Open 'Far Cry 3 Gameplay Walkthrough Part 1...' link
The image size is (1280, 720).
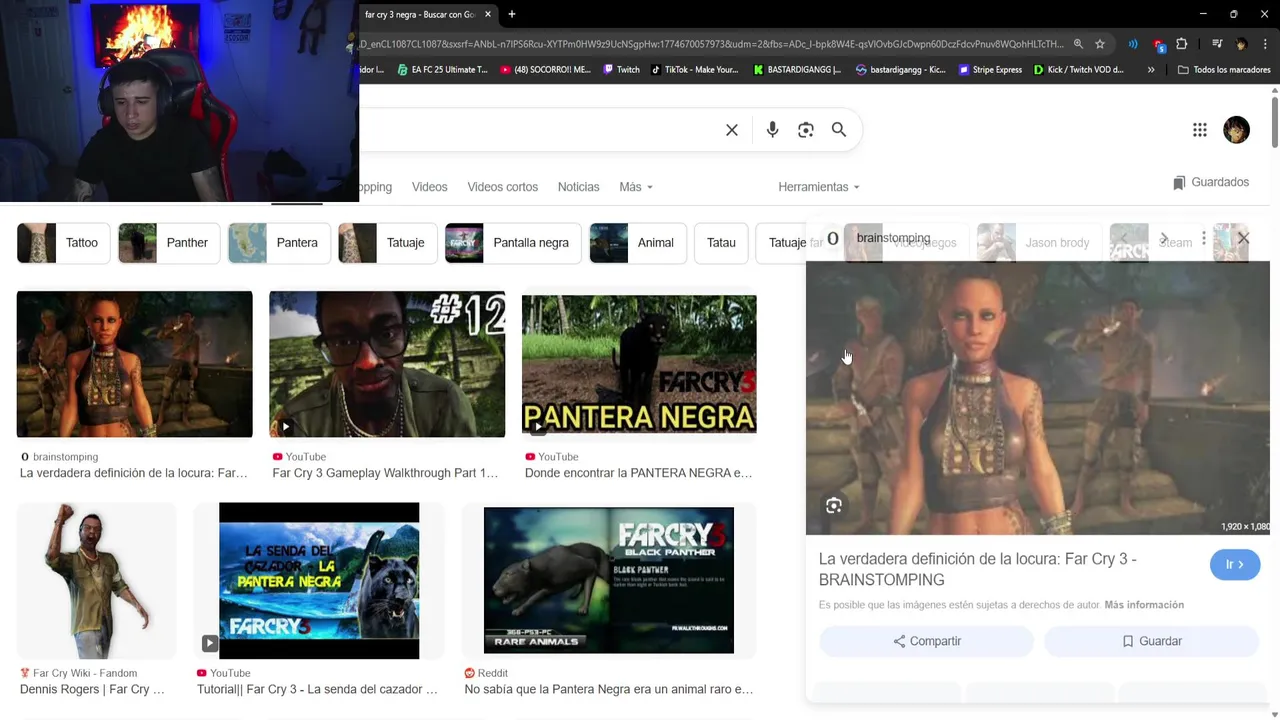click(385, 473)
